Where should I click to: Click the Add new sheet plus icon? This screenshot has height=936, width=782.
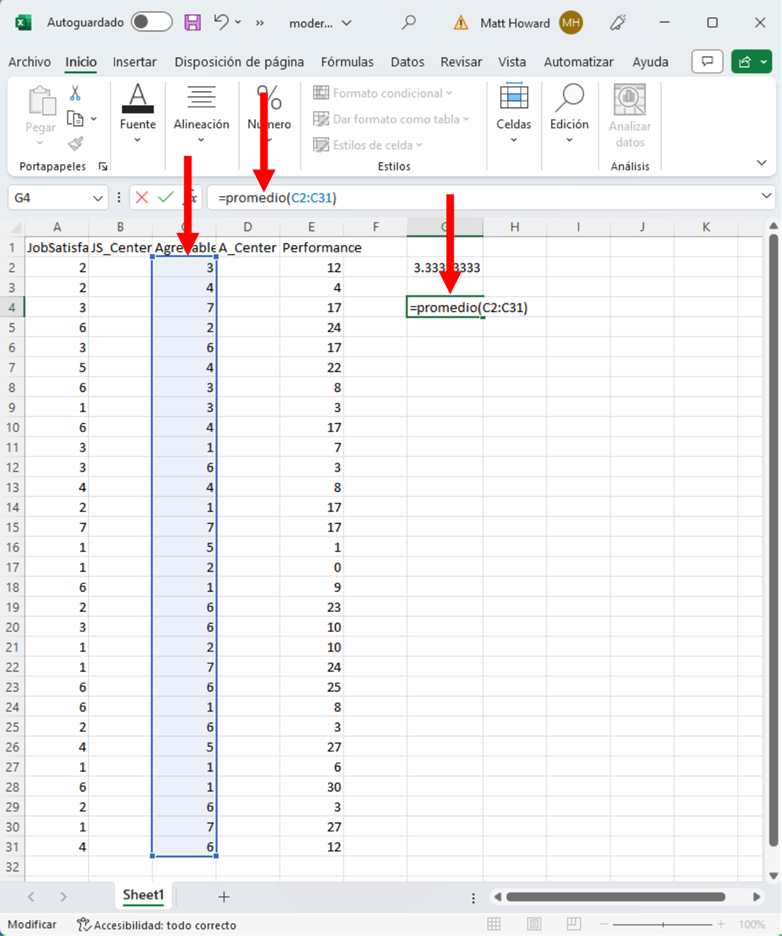pos(224,897)
